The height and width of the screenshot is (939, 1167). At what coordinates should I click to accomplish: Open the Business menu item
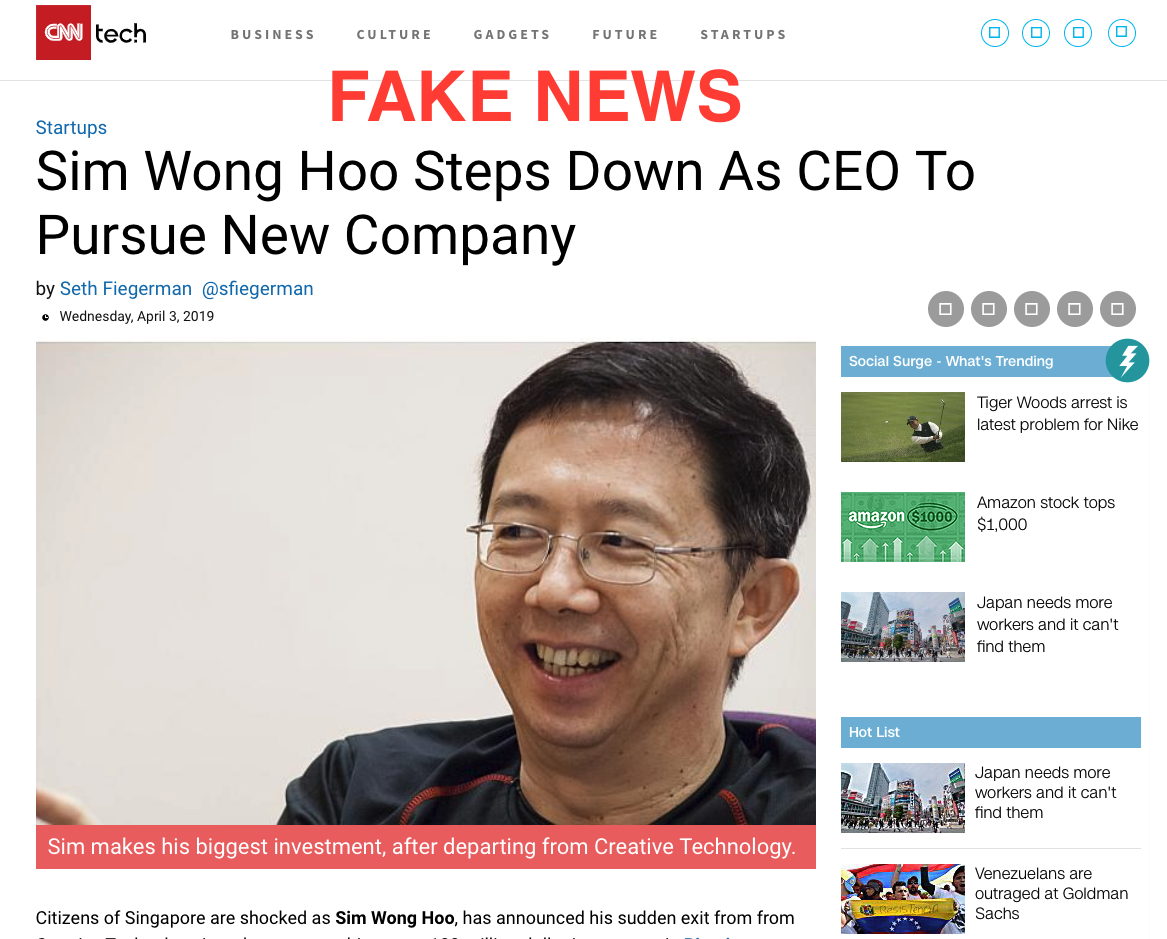click(272, 34)
